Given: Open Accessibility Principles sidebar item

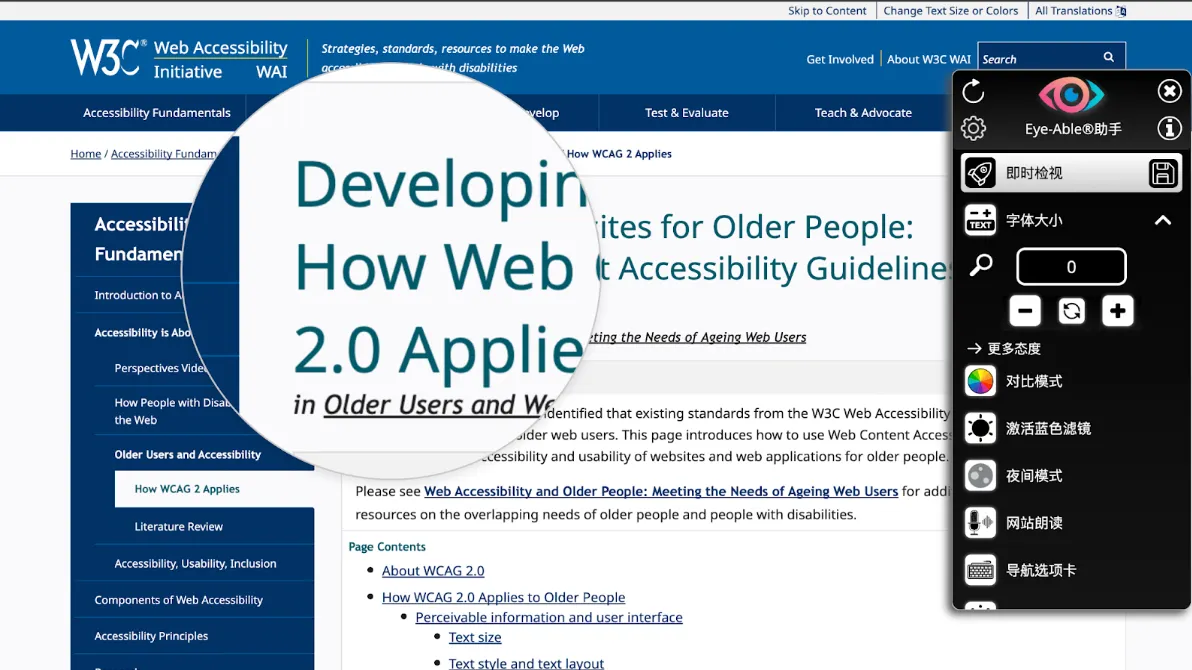Looking at the screenshot, I should click(151, 636).
